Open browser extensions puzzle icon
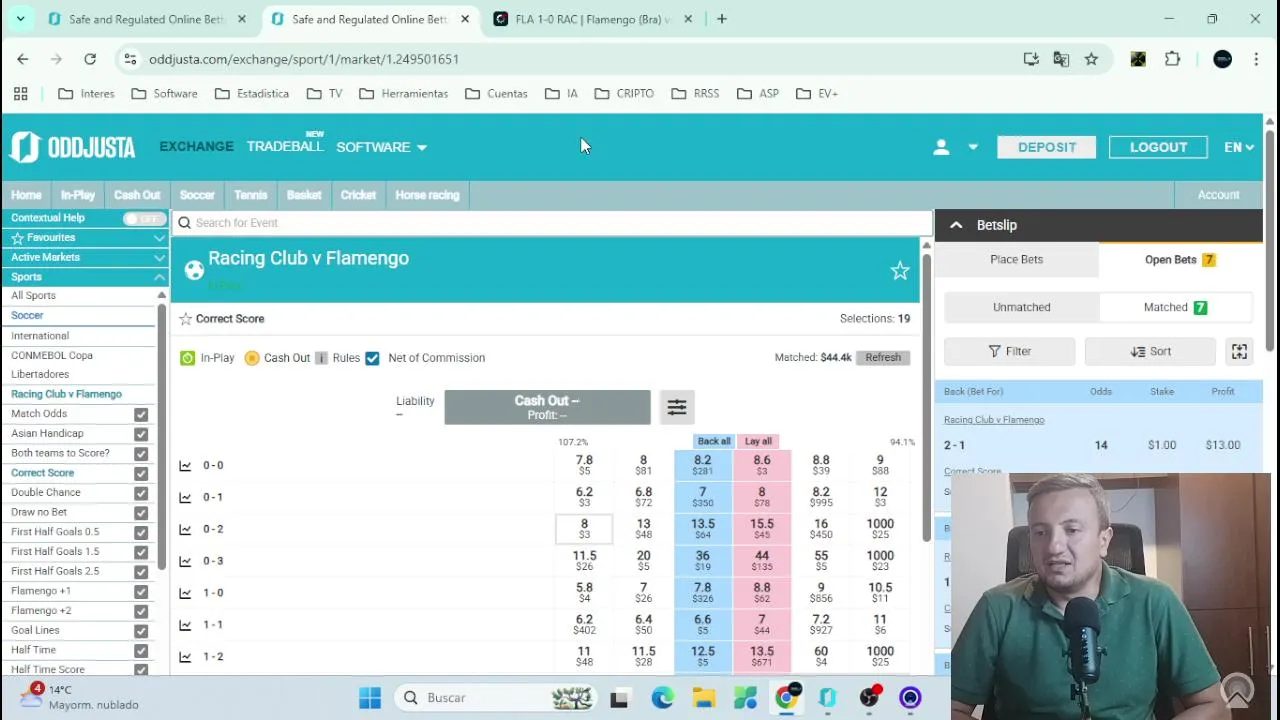The width and height of the screenshot is (1280, 720). pyautogui.click(x=1172, y=59)
